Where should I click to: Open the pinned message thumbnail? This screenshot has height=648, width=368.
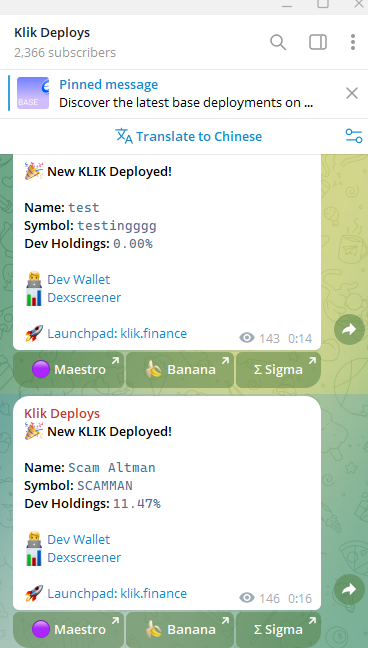click(x=33, y=93)
